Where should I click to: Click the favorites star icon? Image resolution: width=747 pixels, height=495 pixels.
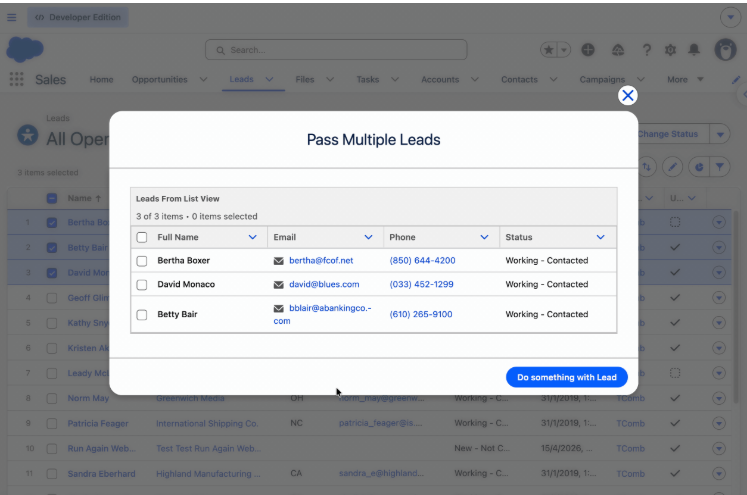[x=548, y=50]
